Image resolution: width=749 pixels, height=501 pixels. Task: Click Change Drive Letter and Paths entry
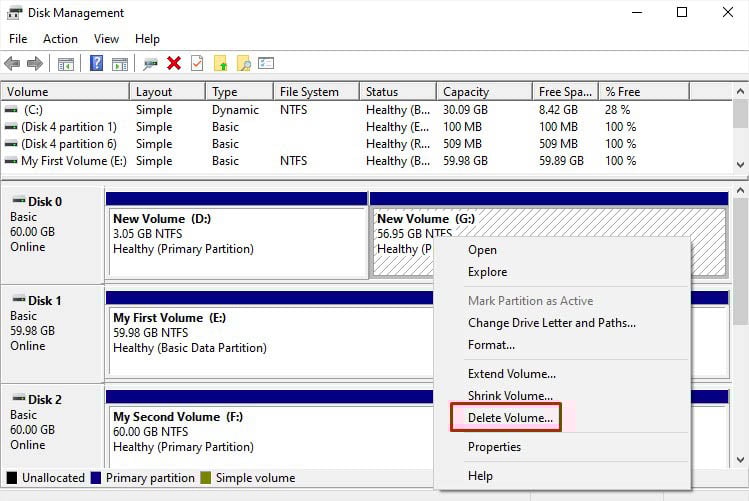[551, 323]
